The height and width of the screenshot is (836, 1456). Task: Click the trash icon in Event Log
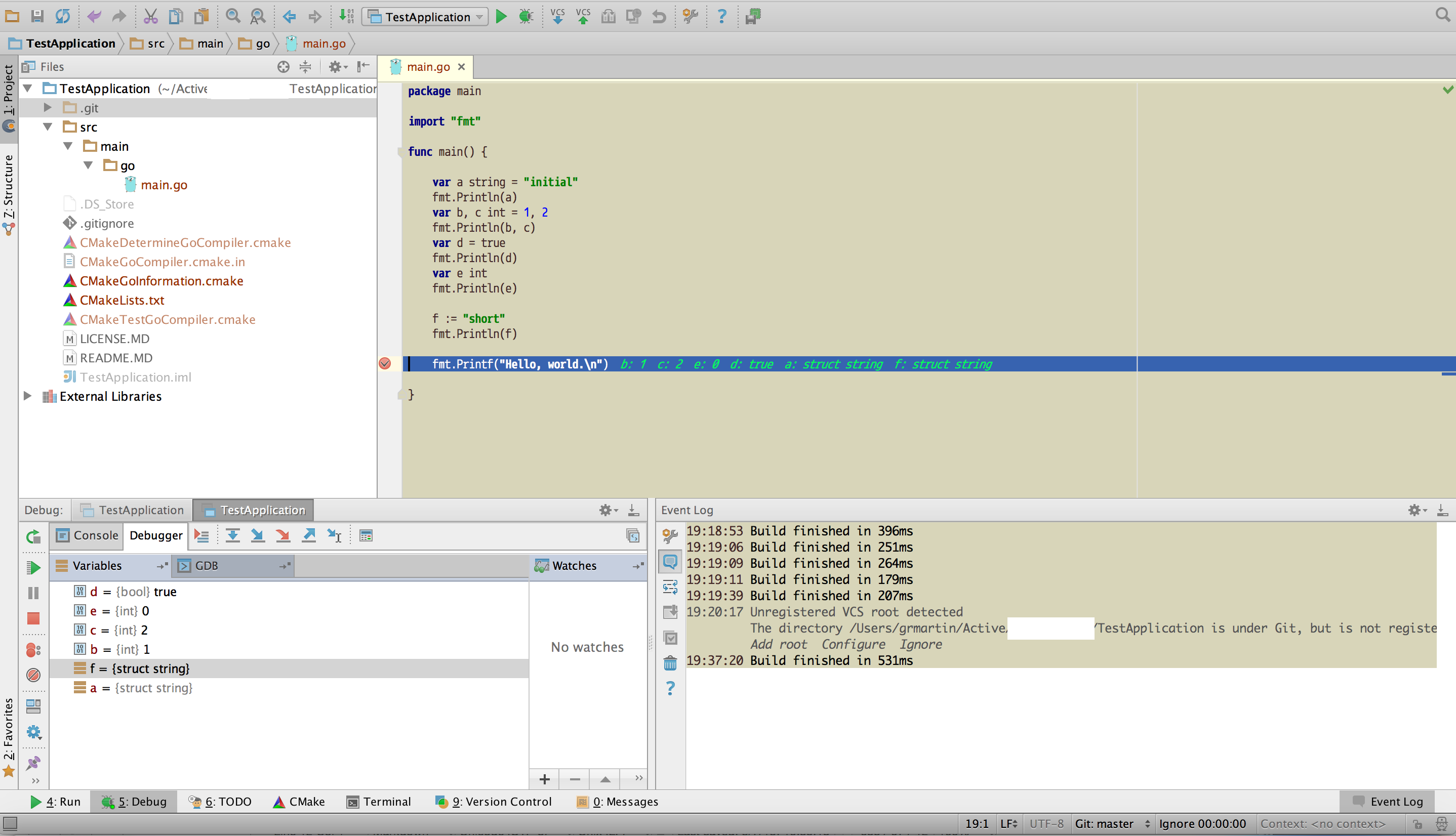tap(670, 663)
